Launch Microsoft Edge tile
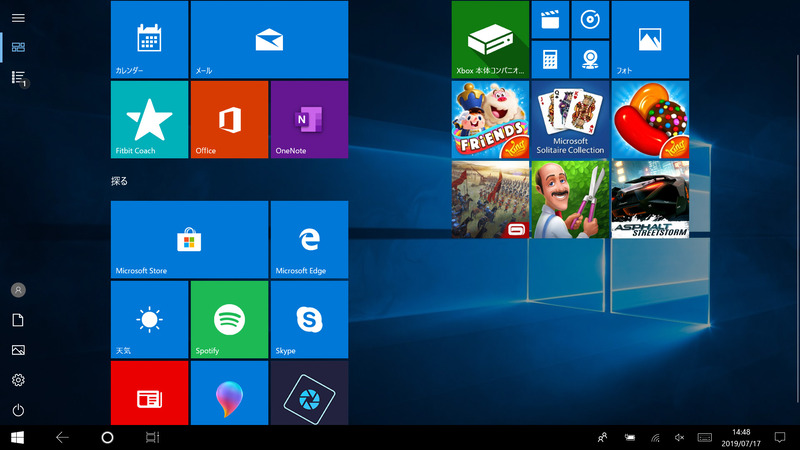The height and width of the screenshot is (450, 800). click(x=310, y=239)
